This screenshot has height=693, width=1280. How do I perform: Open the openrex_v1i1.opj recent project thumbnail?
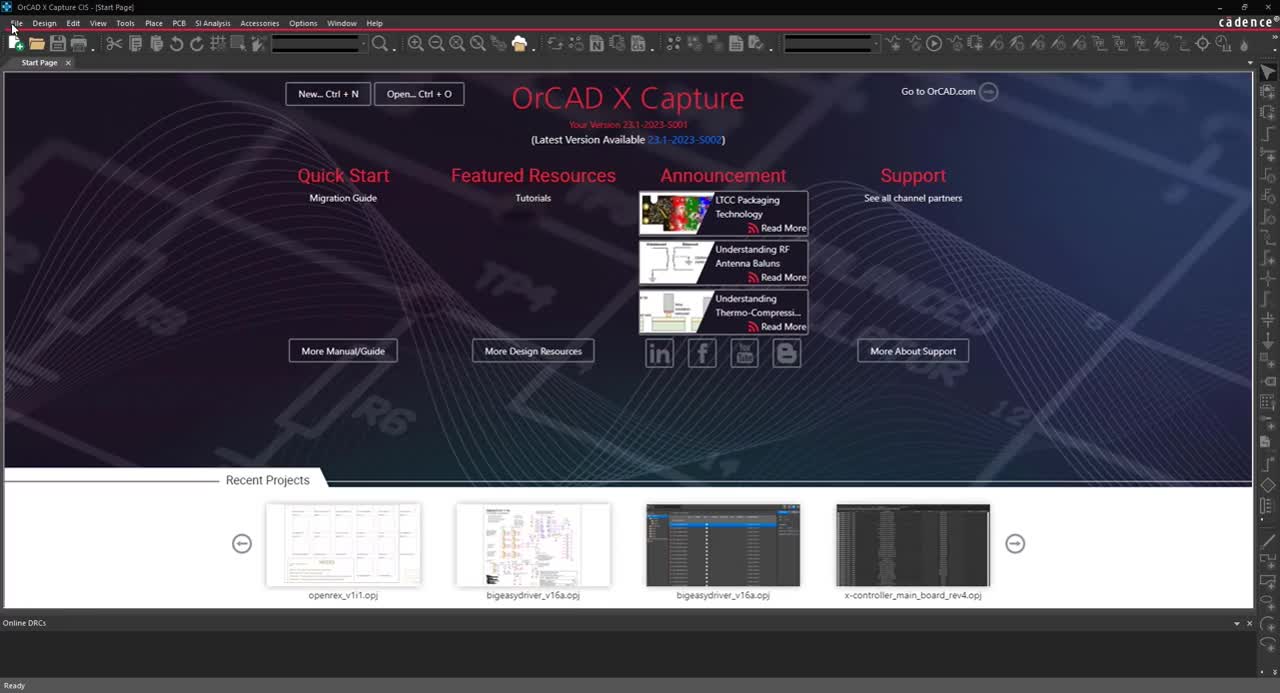point(343,544)
